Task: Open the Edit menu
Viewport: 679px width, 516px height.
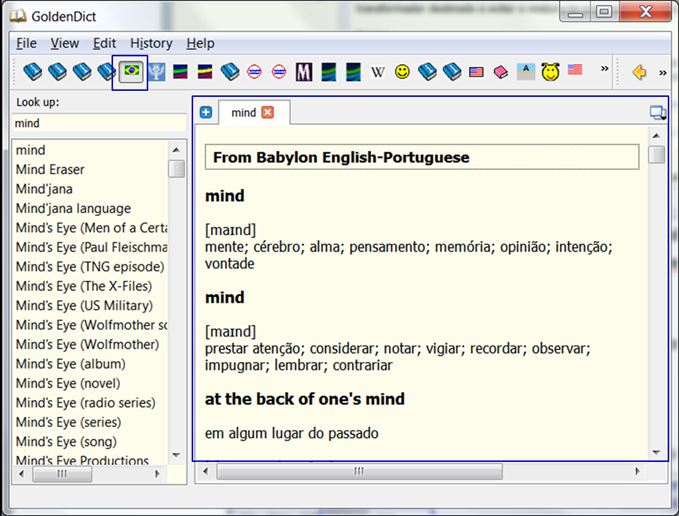Action: [x=104, y=43]
